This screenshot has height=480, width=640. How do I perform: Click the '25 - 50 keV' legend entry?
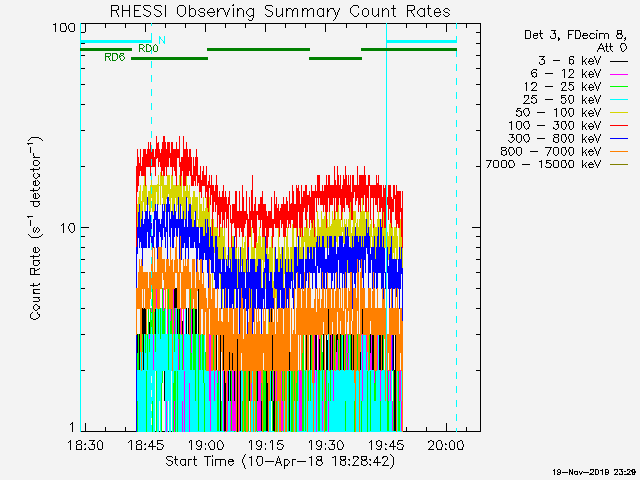(x=562, y=99)
